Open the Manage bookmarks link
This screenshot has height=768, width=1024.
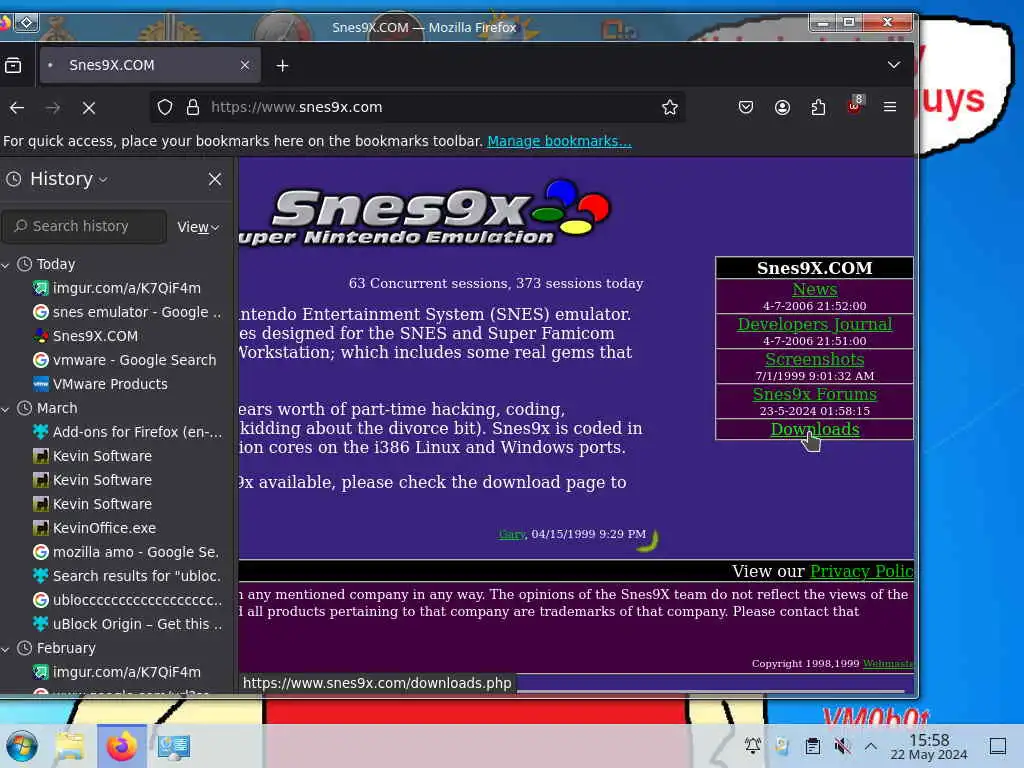click(x=559, y=141)
